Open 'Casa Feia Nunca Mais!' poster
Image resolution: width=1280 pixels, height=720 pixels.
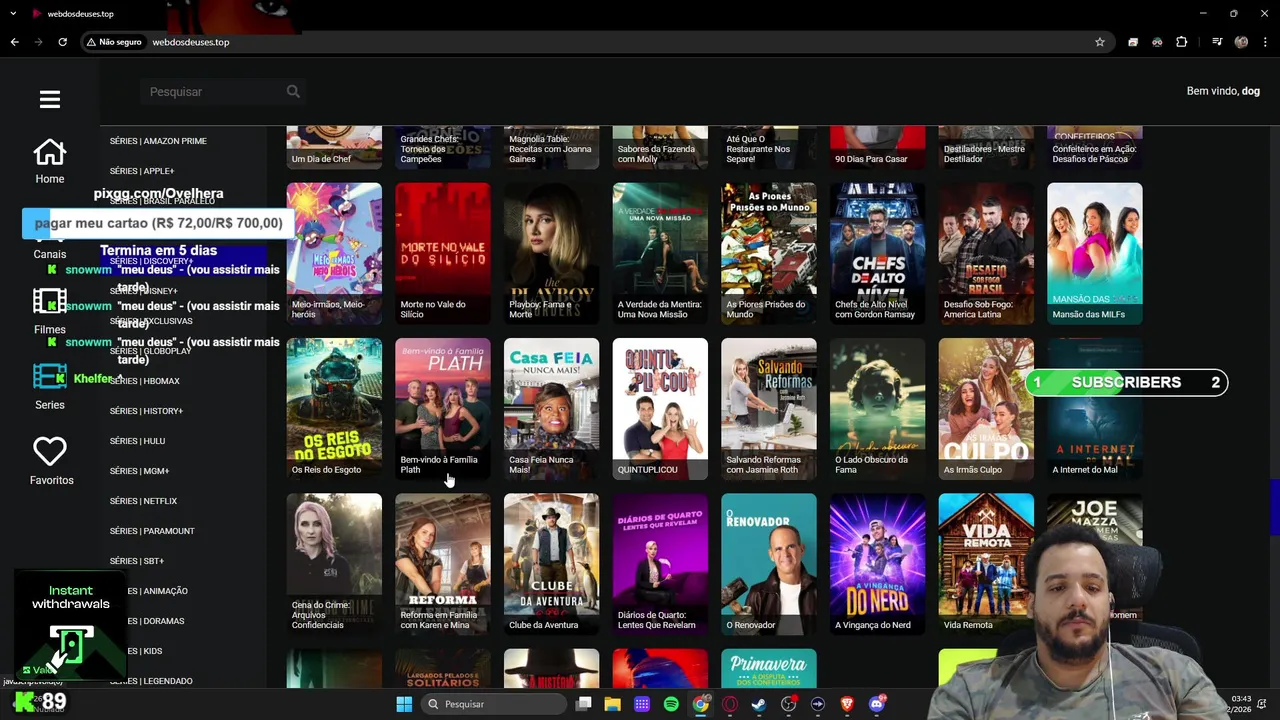[552, 409]
